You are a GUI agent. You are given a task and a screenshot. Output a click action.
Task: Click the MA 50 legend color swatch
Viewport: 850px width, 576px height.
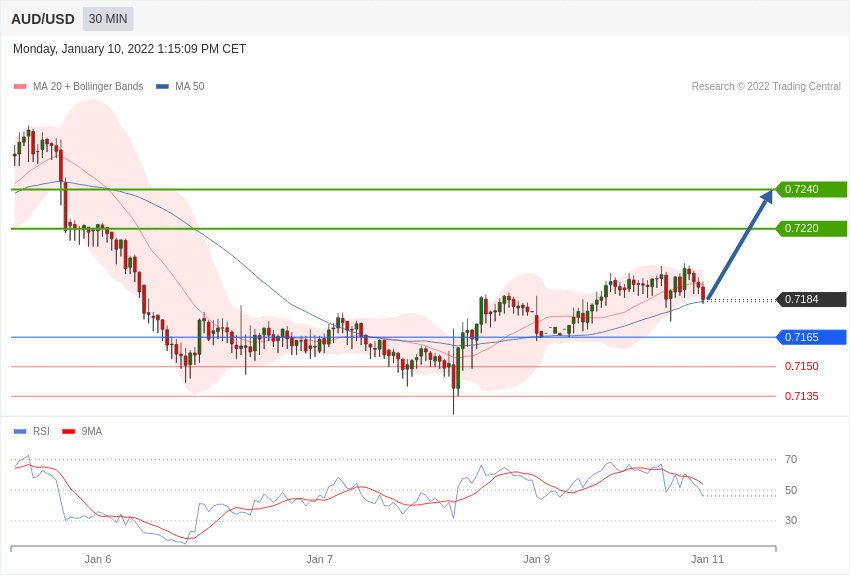pos(163,87)
